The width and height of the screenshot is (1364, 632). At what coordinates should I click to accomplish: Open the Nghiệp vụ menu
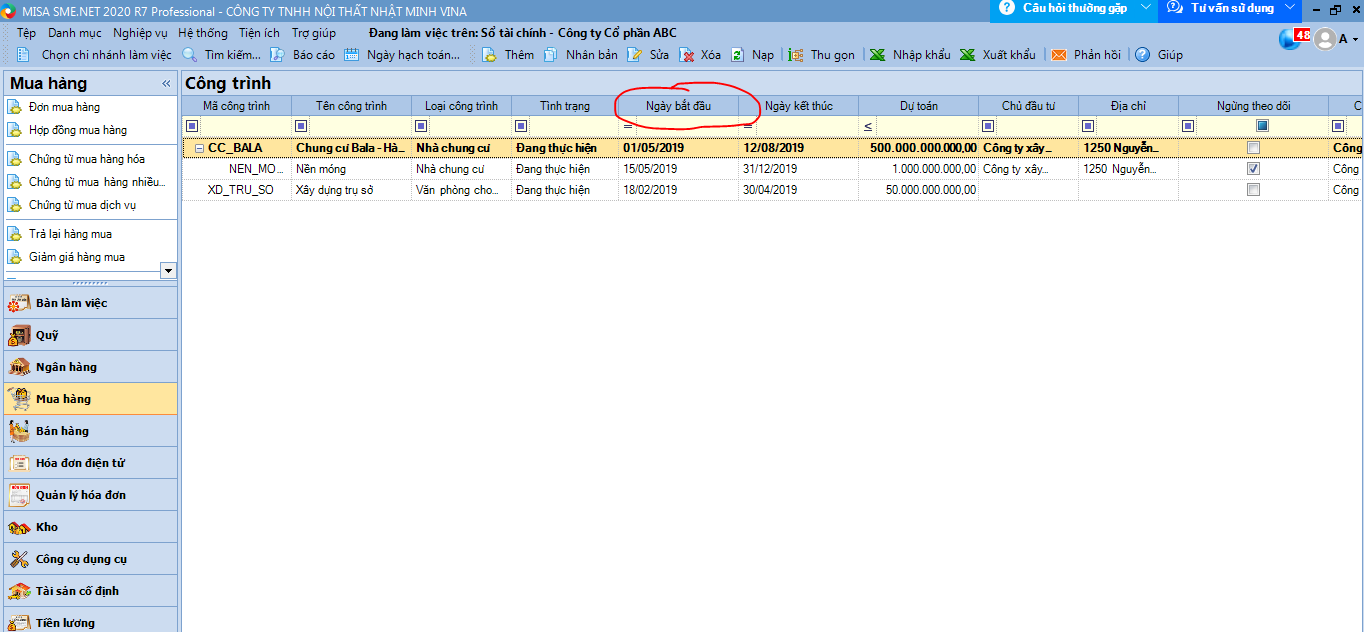(140, 33)
